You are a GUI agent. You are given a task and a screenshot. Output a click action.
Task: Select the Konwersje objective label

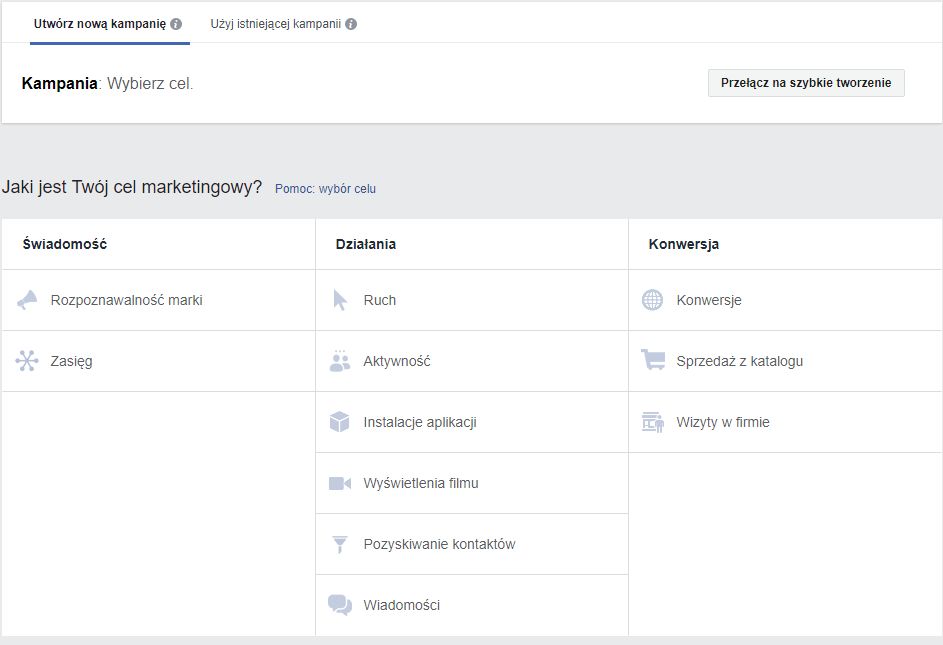[709, 300]
